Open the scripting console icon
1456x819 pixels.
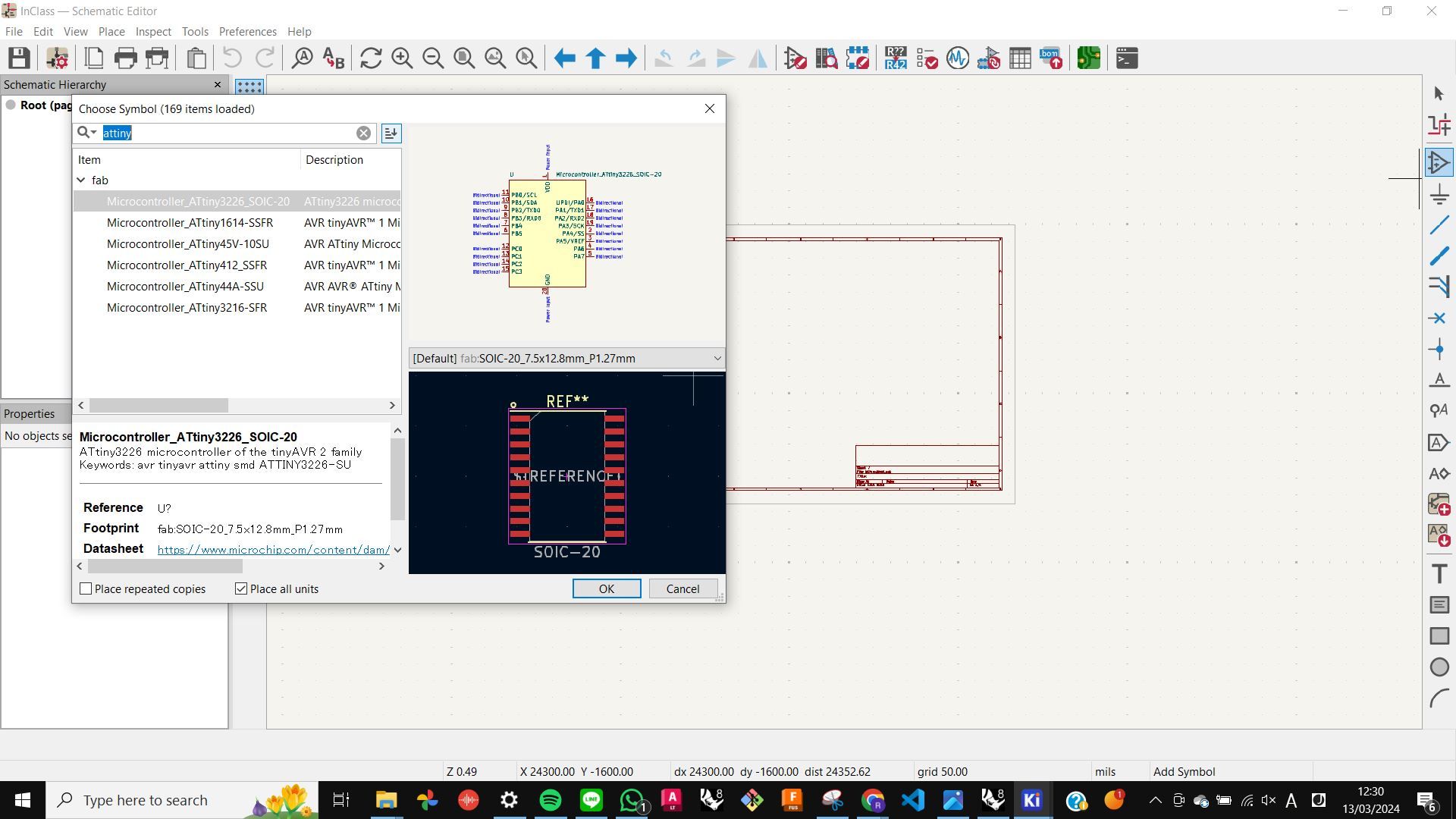[x=1127, y=58]
